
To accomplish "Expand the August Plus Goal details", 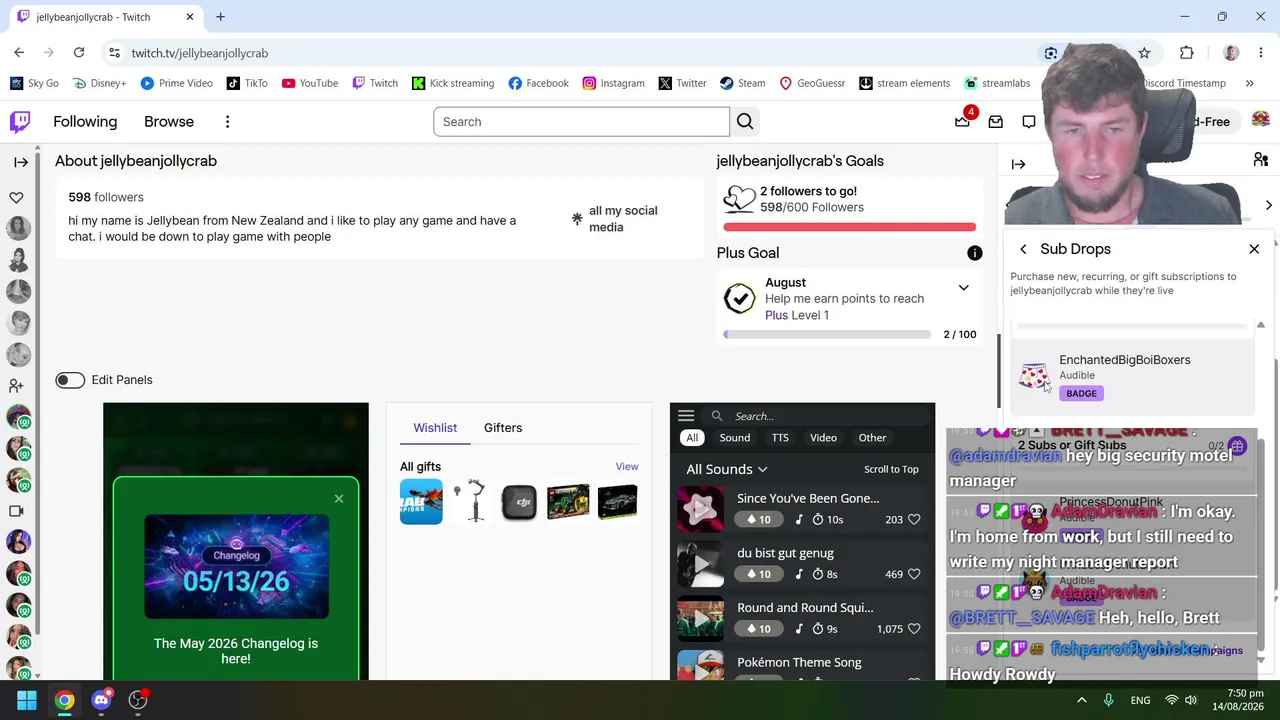I will click(963, 288).
